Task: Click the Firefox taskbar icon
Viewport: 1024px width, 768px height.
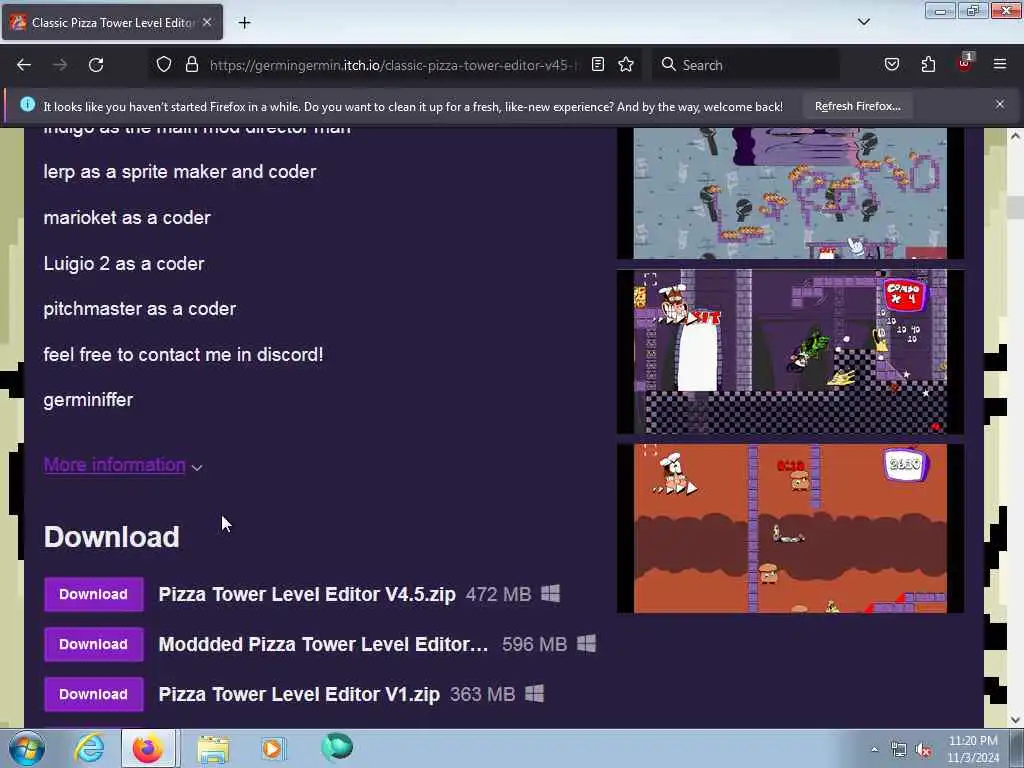Action: pyautogui.click(x=148, y=748)
